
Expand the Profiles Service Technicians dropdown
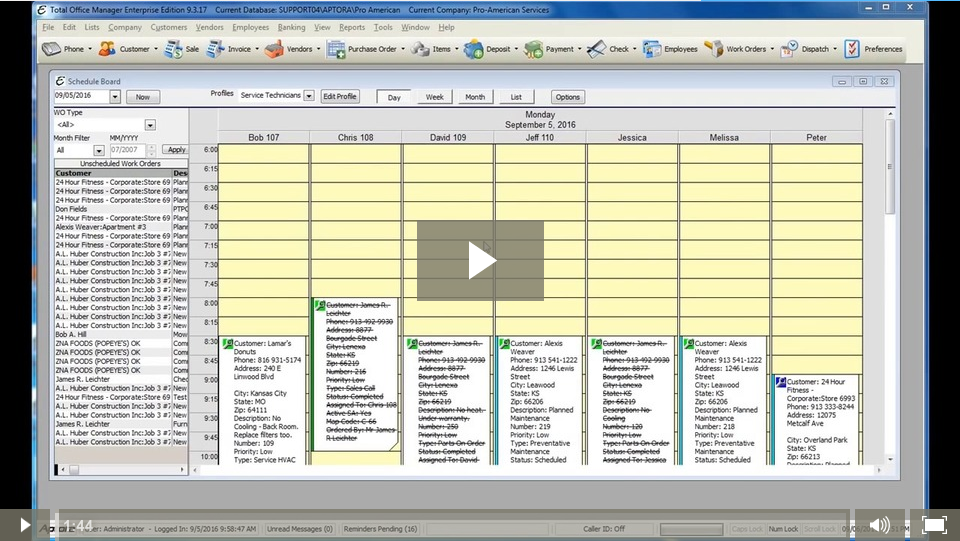pos(309,96)
